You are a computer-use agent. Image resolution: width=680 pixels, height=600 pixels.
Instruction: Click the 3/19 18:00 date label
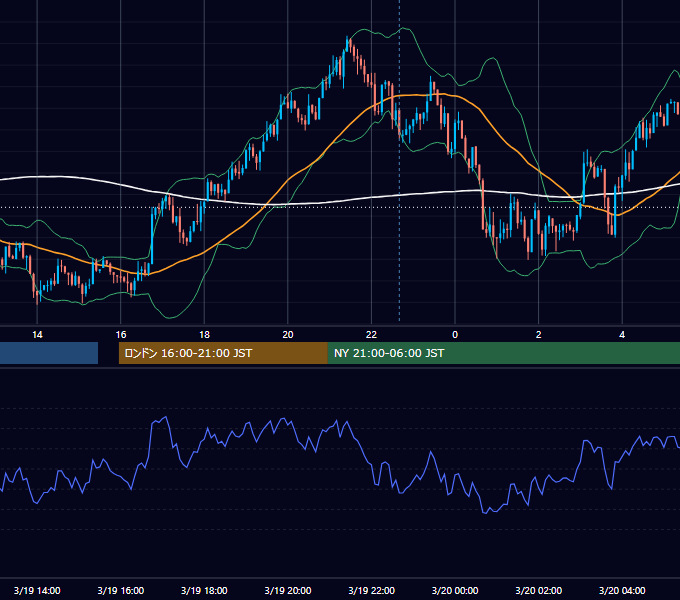coord(204,590)
